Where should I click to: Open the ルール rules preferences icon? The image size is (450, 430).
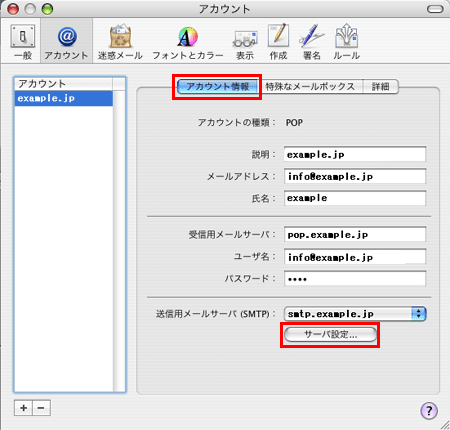tap(346, 41)
